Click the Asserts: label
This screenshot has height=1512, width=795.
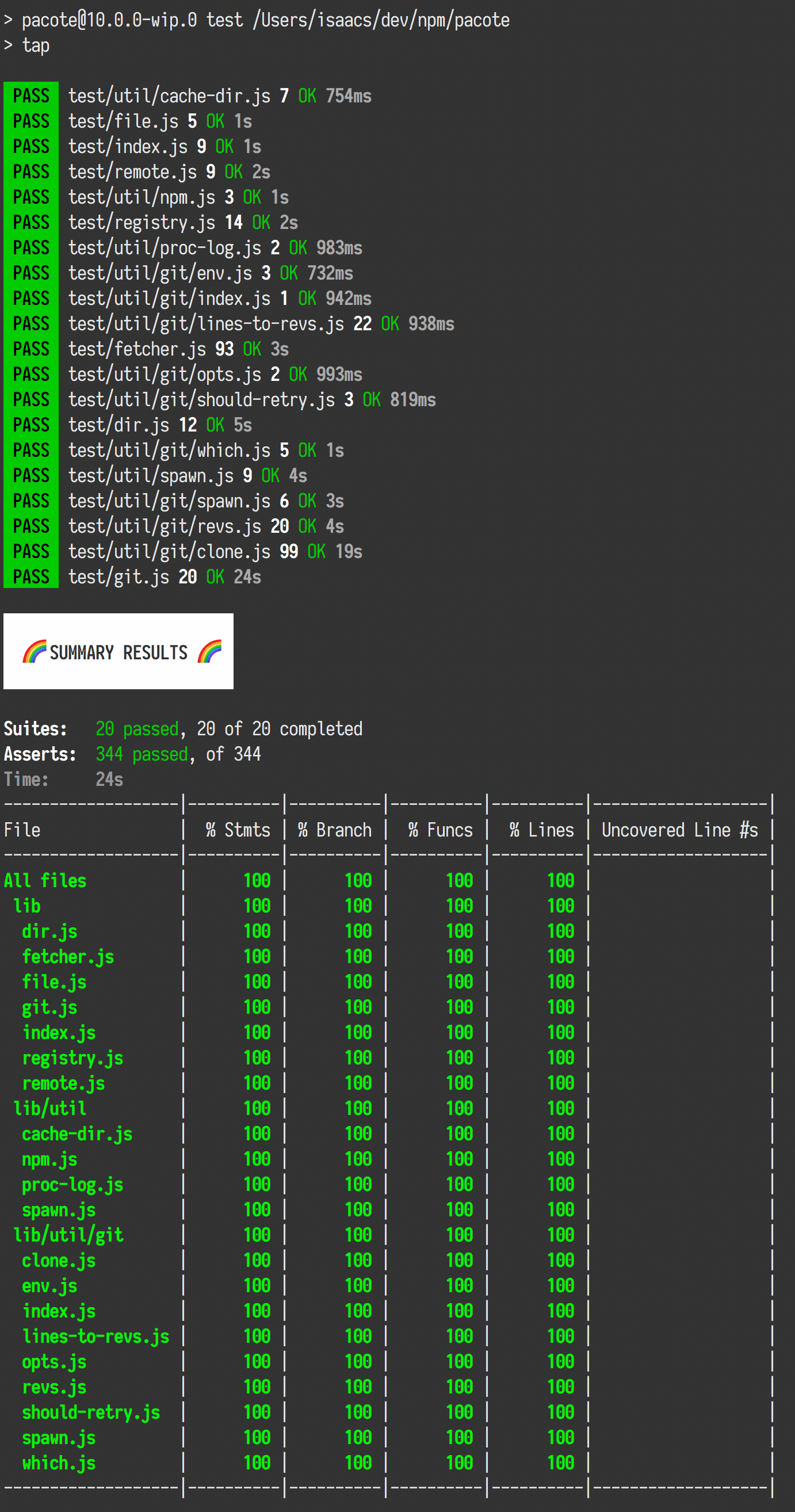[x=40, y=754]
